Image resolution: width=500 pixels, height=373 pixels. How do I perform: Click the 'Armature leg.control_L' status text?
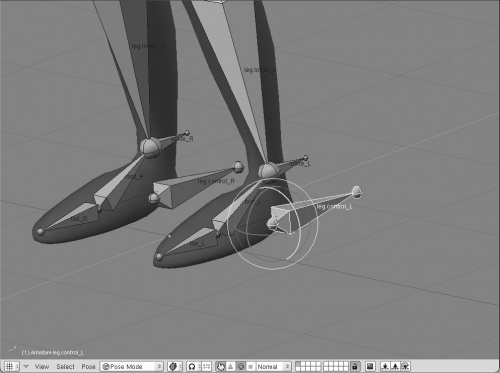tap(53, 352)
